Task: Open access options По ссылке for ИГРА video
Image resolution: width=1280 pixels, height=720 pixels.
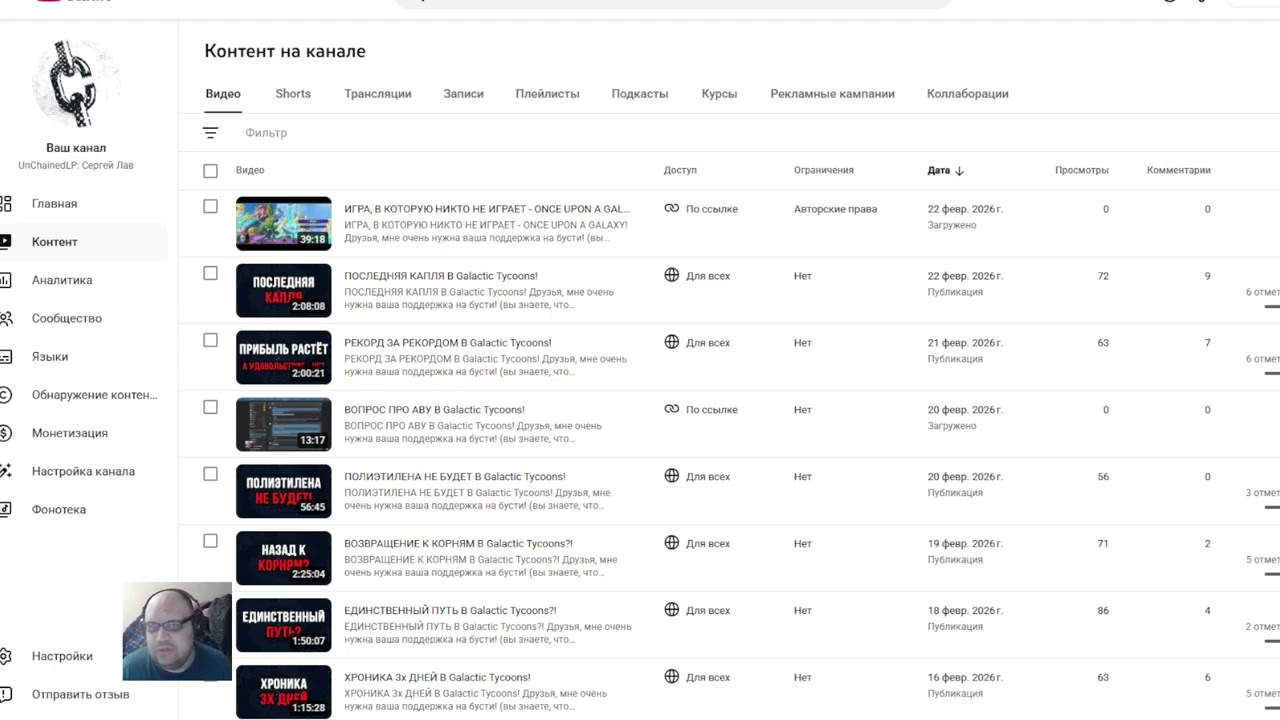Action: coord(712,209)
